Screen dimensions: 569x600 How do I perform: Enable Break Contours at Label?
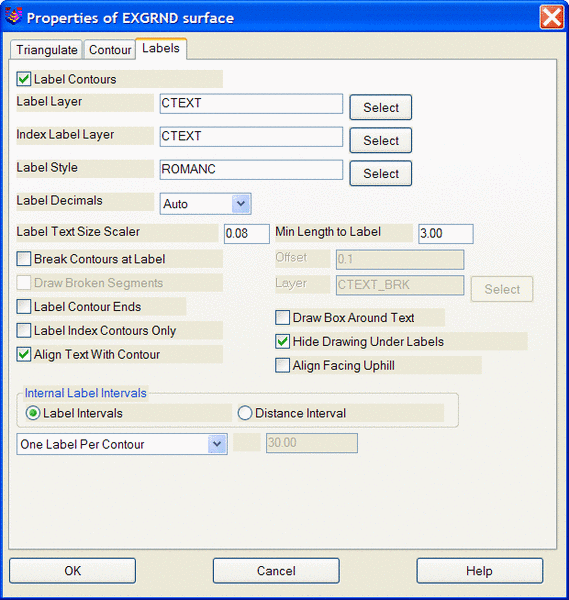pyautogui.click(x=24, y=259)
